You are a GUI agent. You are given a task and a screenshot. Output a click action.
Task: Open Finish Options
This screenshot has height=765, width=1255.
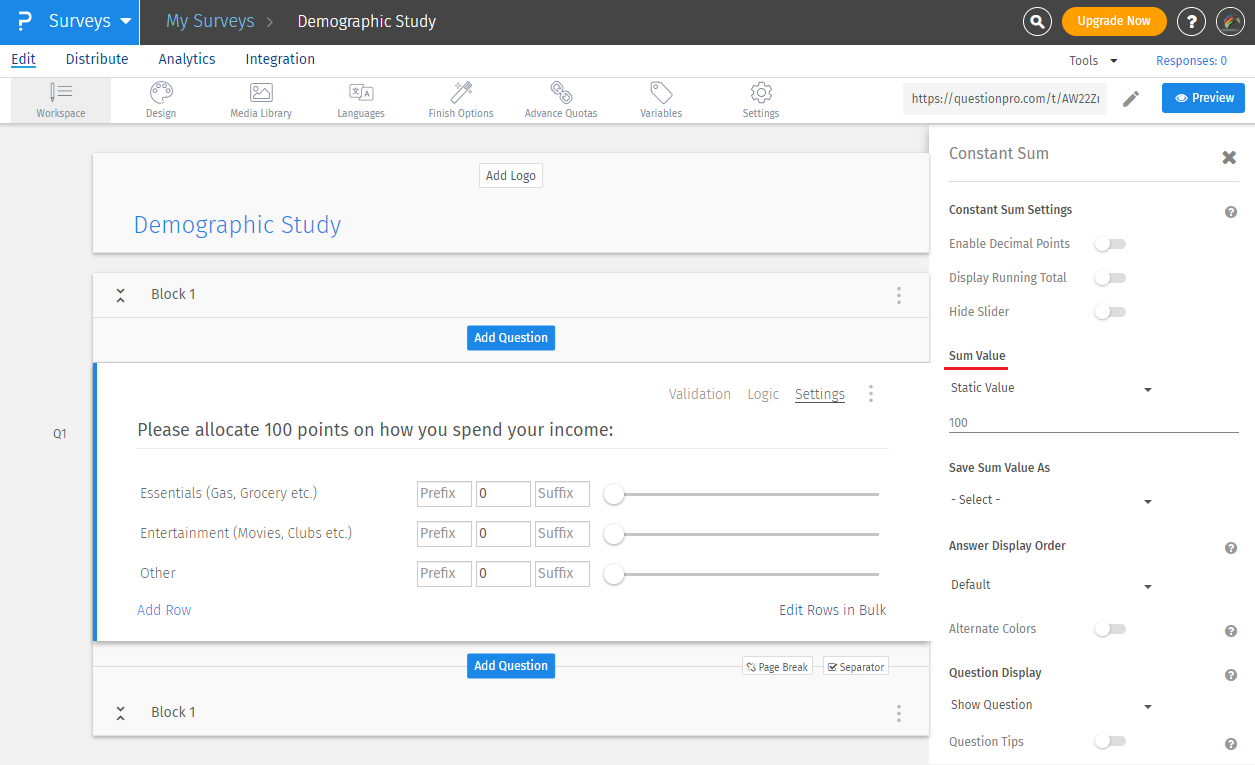(x=460, y=100)
